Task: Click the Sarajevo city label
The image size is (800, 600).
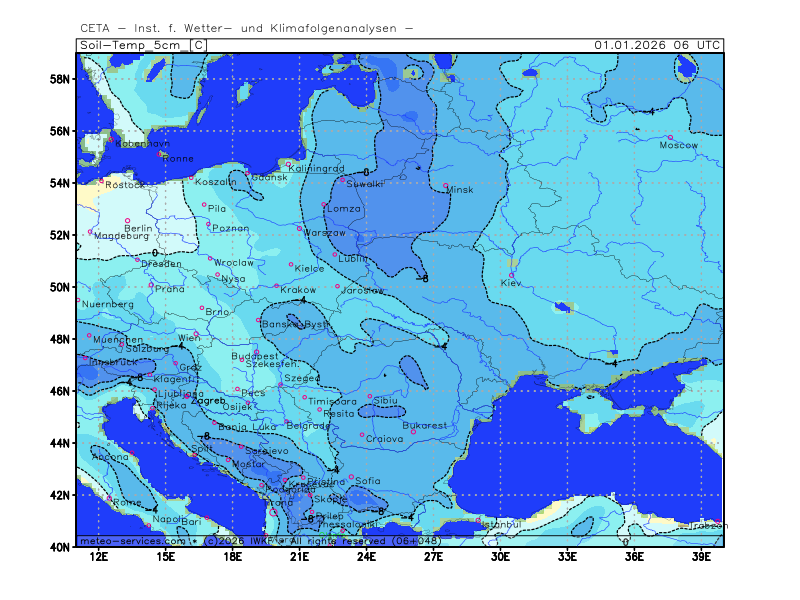Action: point(266,452)
